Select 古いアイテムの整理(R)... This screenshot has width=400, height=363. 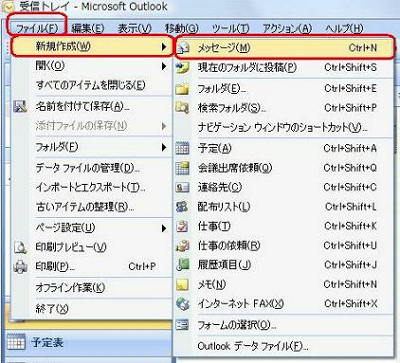tap(85, 207)
